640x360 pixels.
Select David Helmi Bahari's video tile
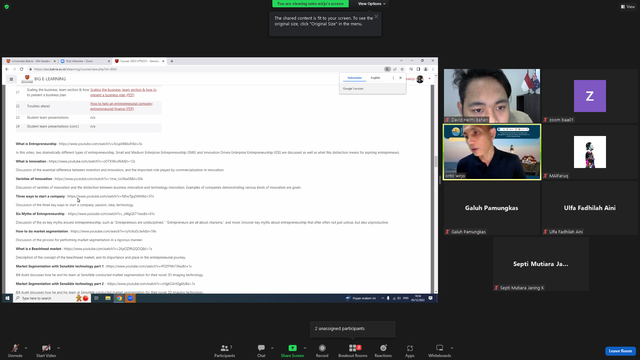tap(492, 96)
